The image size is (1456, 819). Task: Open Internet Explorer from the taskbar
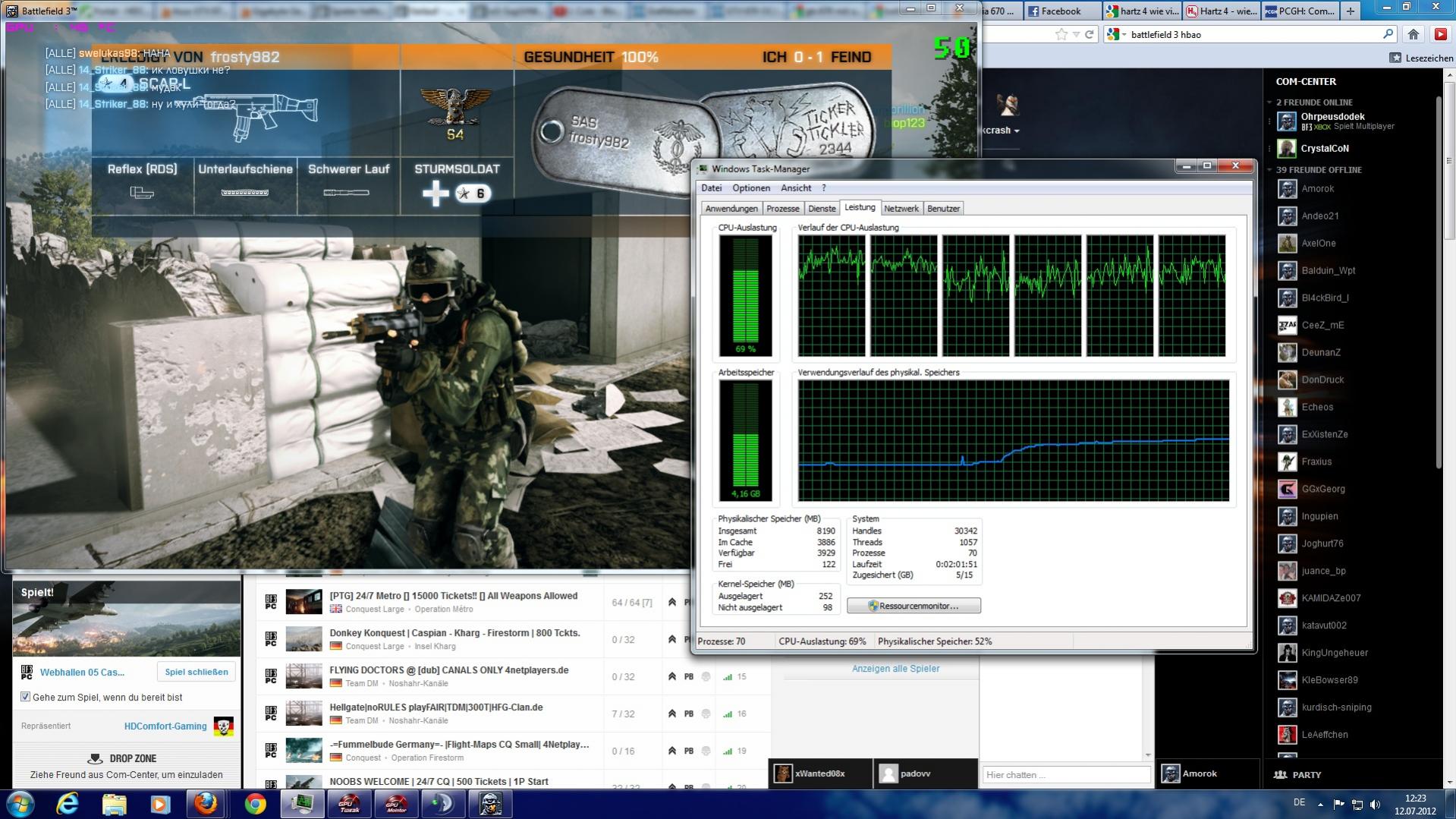click(68, 804)
